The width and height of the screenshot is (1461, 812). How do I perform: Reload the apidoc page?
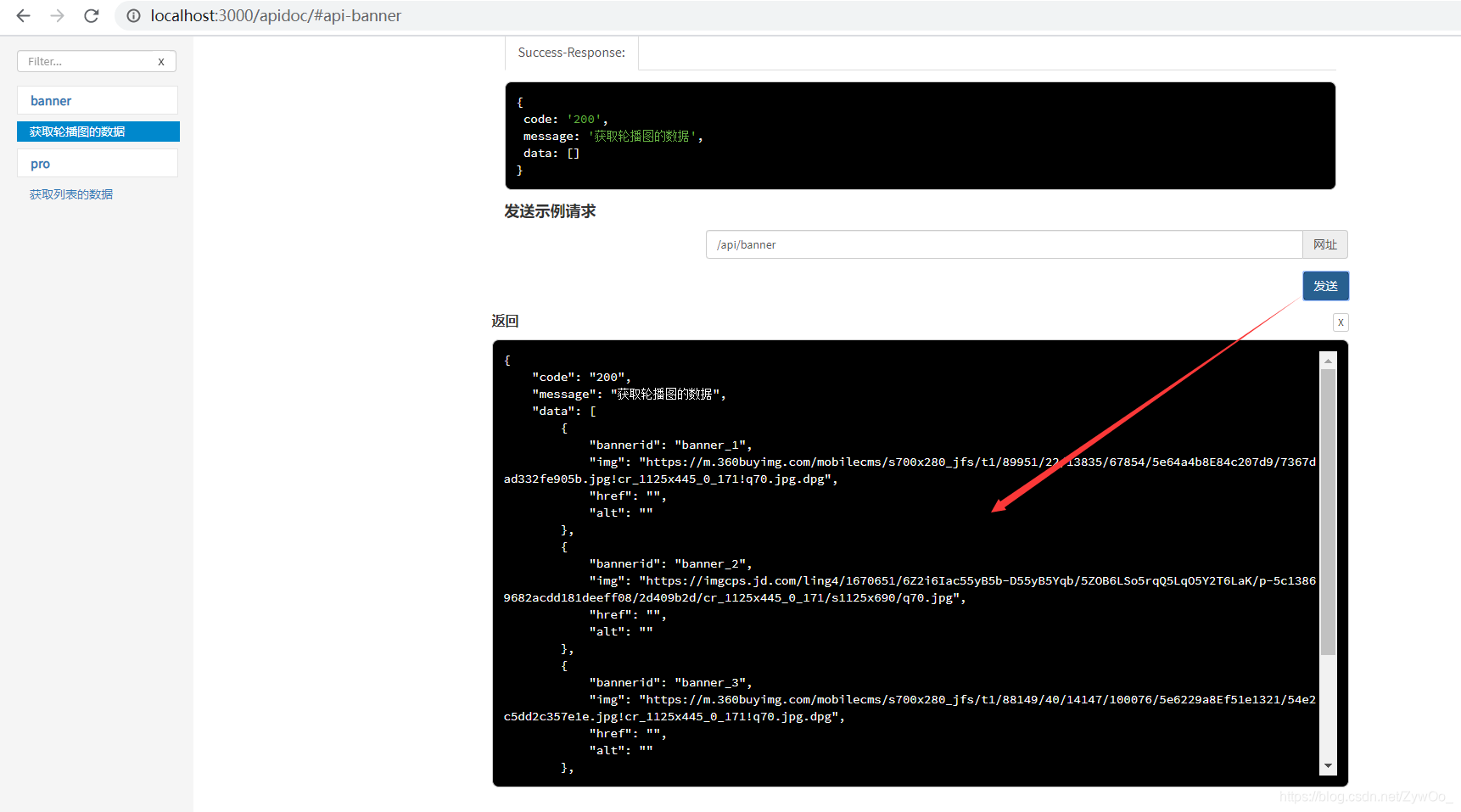92,15
